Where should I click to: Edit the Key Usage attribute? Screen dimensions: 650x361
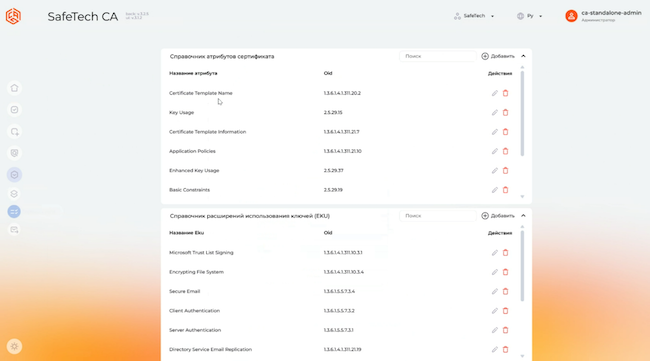[x=495, y=113]
